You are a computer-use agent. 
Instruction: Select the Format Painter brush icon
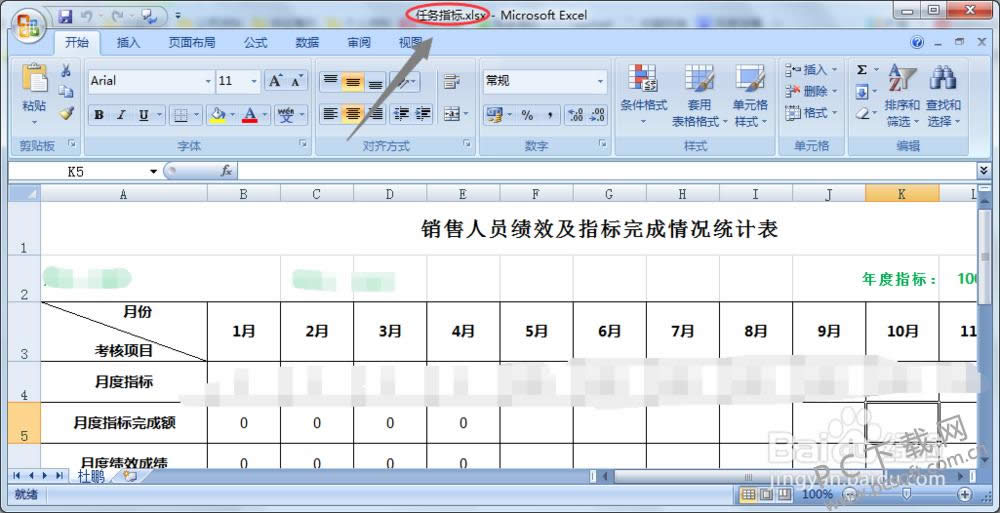click(66, 114)
